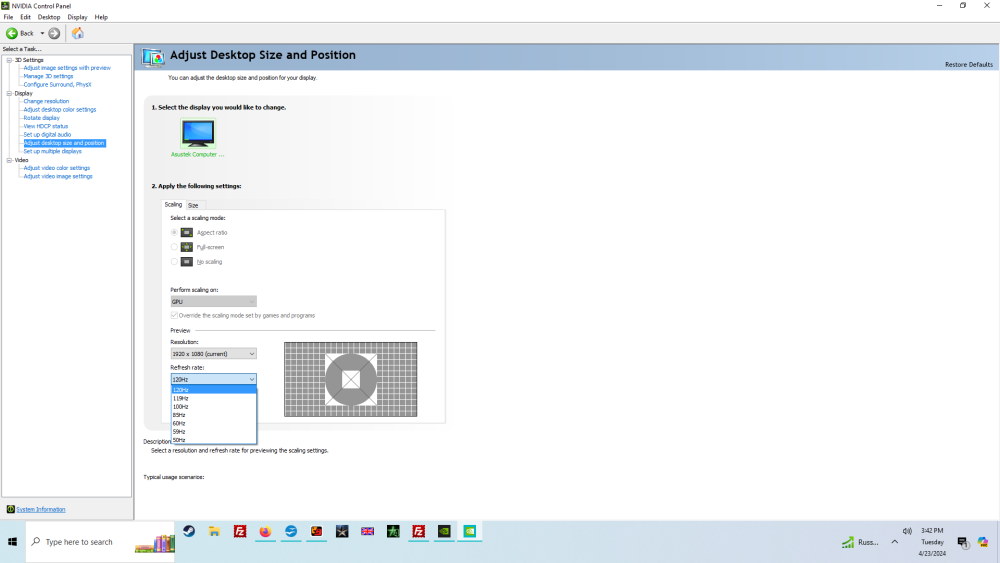Image resolution: width=1000 pixels, height=563 pixels.
Task: Open Steam from the taskbar
Action: (x=189, y=532)
